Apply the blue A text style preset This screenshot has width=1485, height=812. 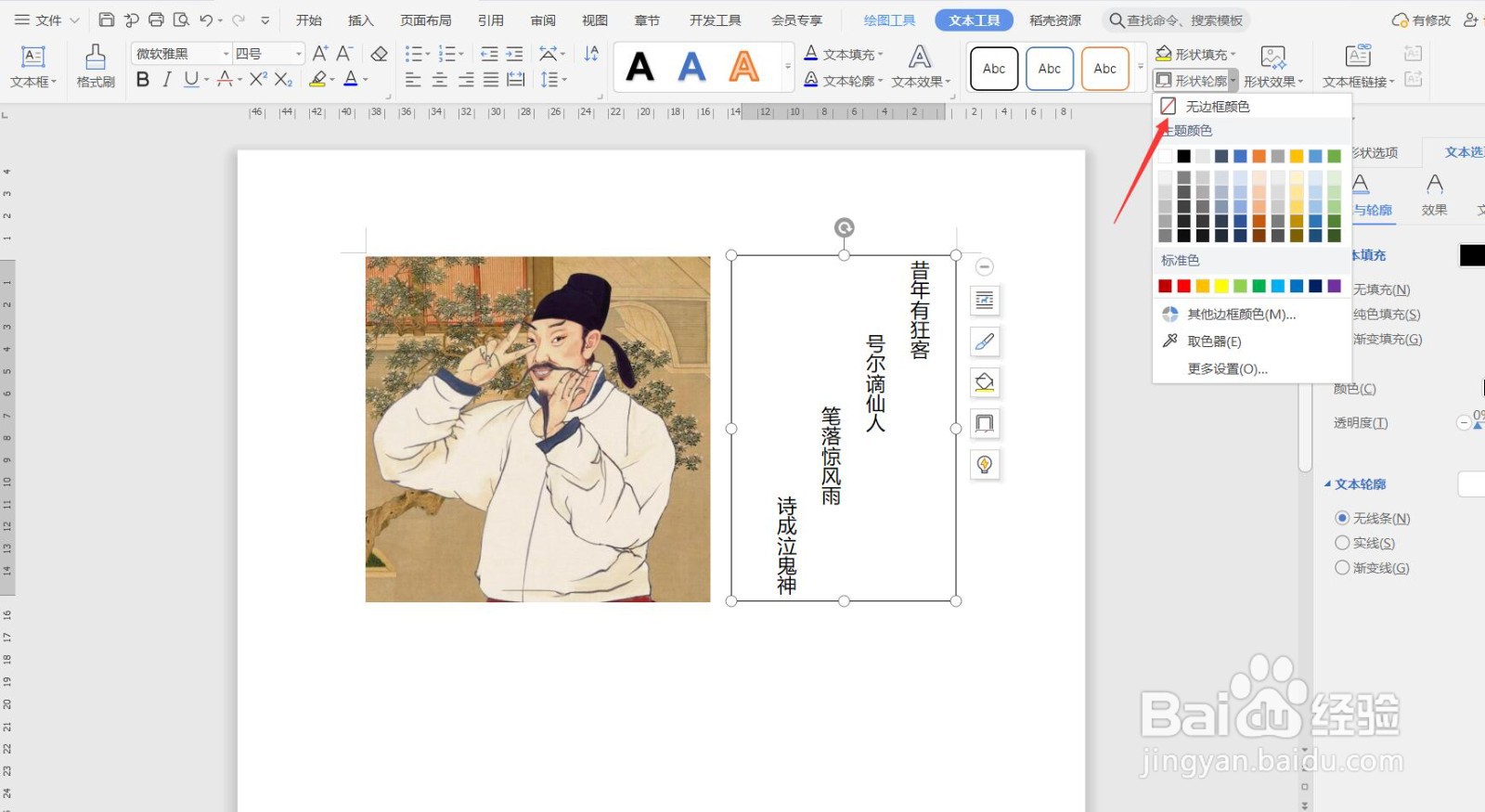692,67
